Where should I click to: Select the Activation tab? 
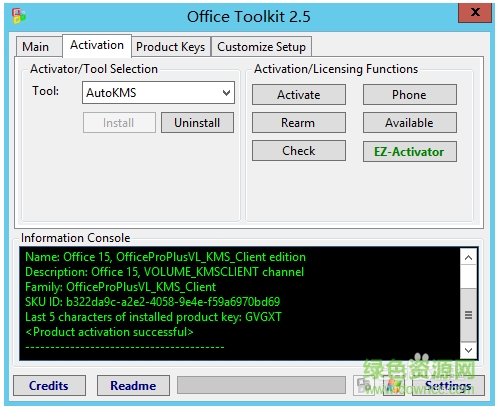point(97,45)
